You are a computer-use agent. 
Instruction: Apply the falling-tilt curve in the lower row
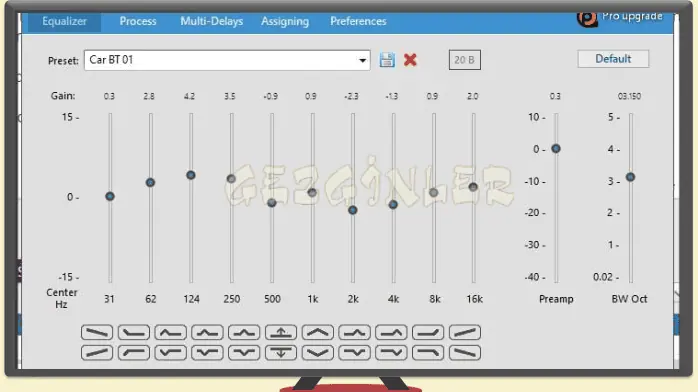[465, 353]
